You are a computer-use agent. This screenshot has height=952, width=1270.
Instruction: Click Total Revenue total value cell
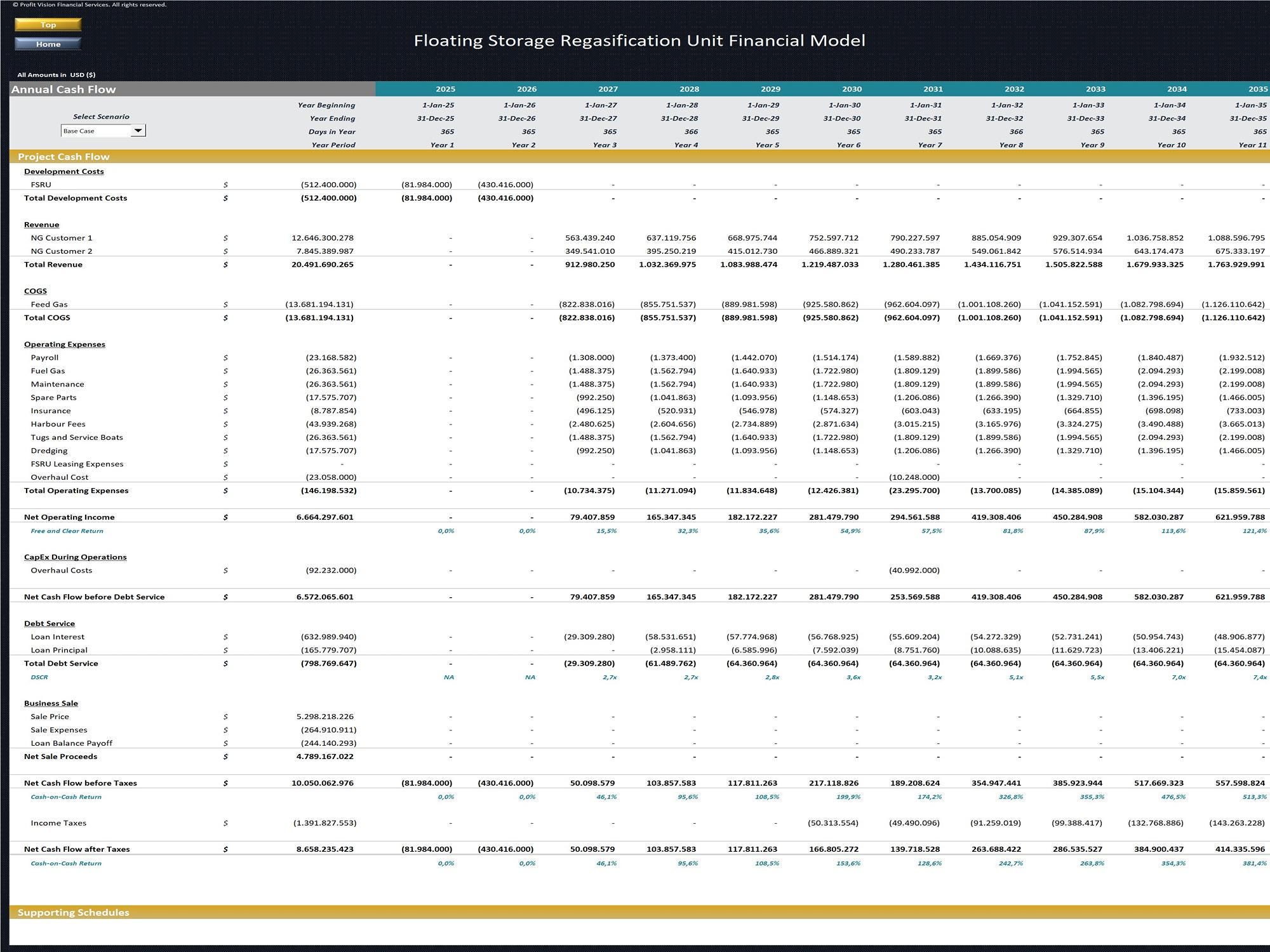pos(323,265)
